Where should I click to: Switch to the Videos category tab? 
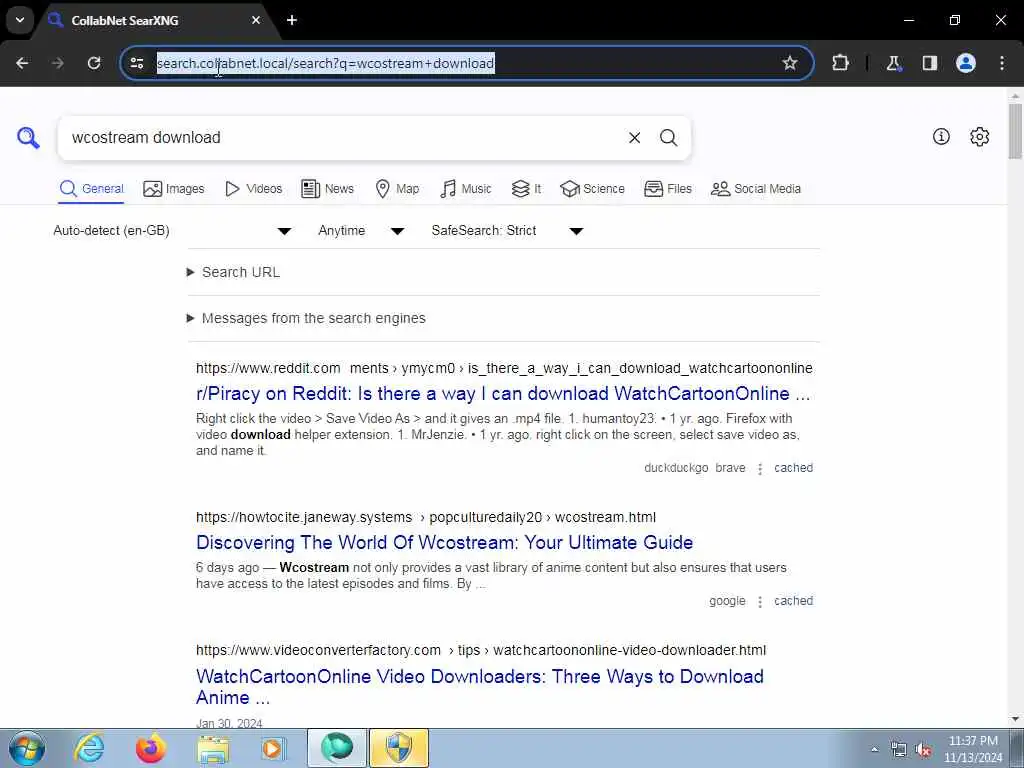click(253, 189)
